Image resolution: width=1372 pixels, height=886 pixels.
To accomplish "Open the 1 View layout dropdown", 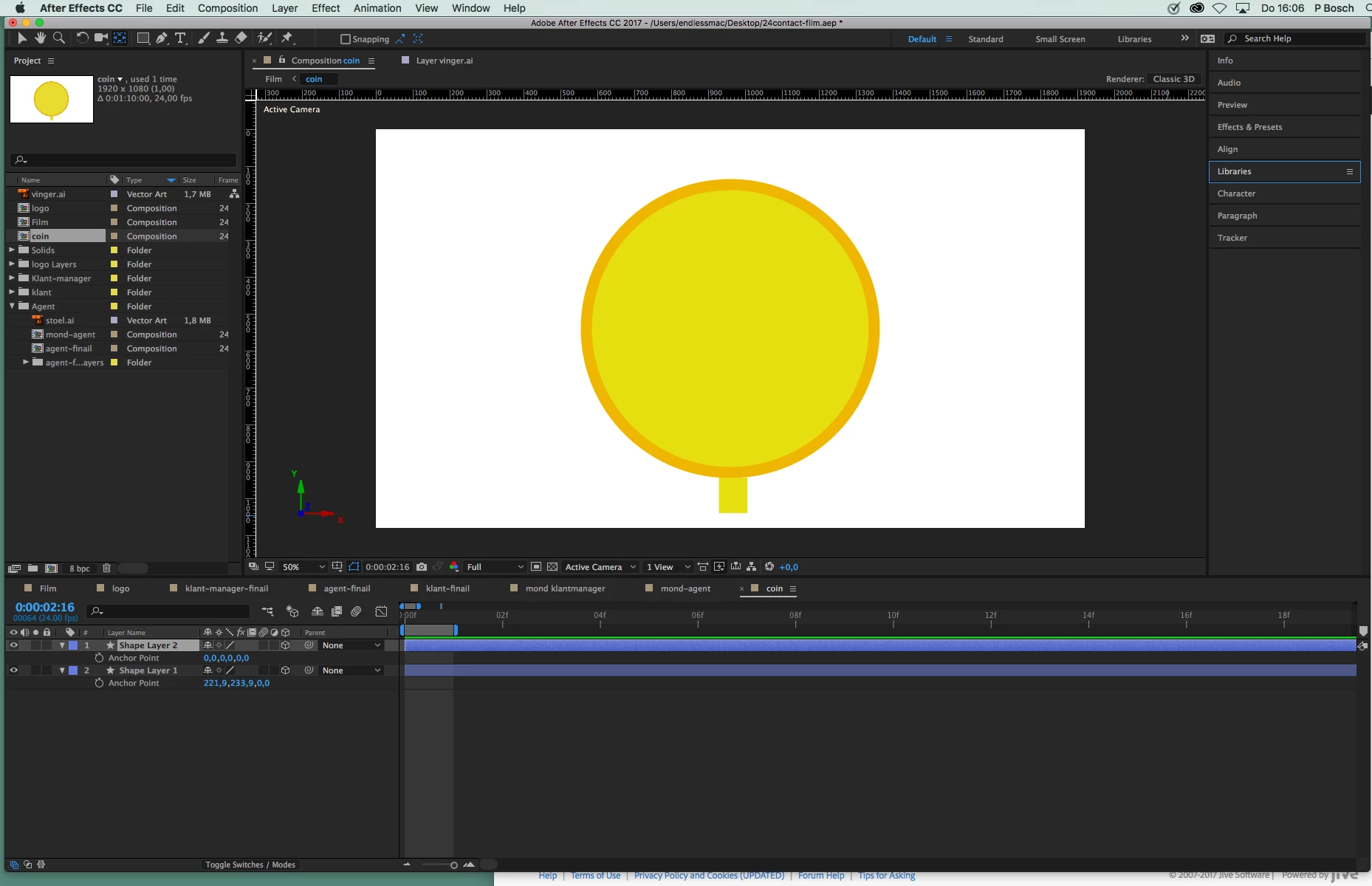I will click(x=668, y=567).
